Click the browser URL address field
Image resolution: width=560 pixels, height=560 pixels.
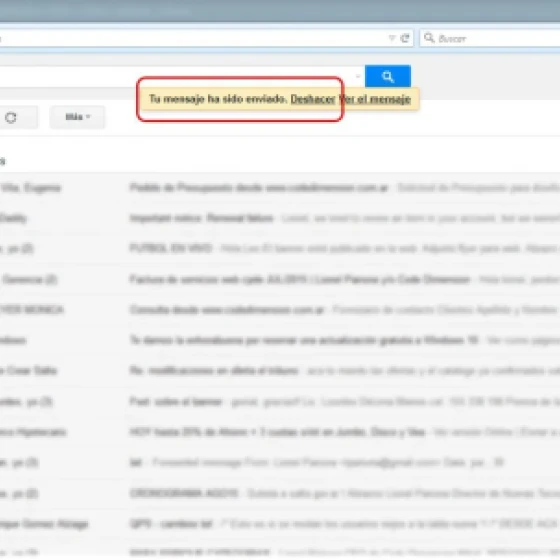pyautogui.click(x=193, y=38)
